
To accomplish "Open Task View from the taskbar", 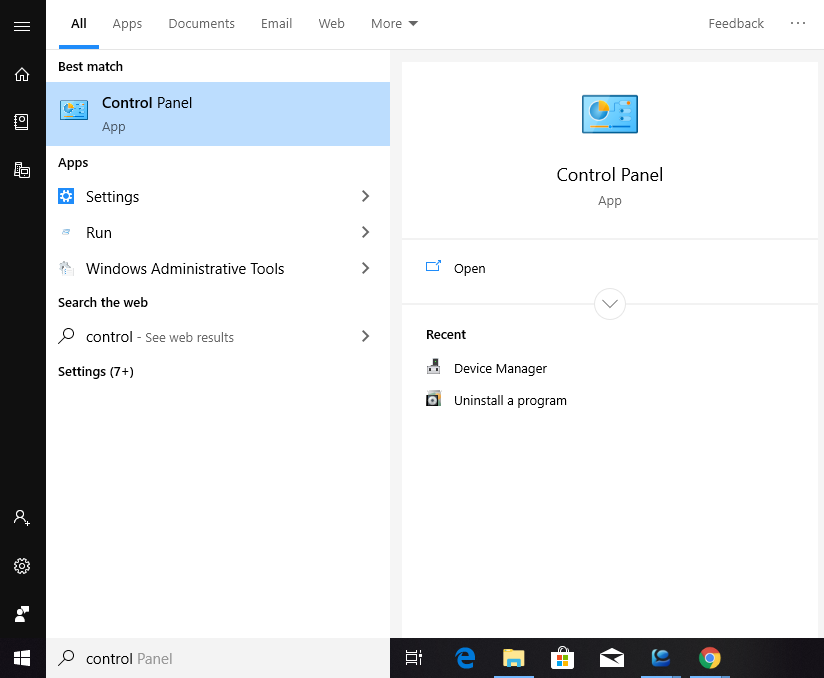I will [x=413, y=658].
